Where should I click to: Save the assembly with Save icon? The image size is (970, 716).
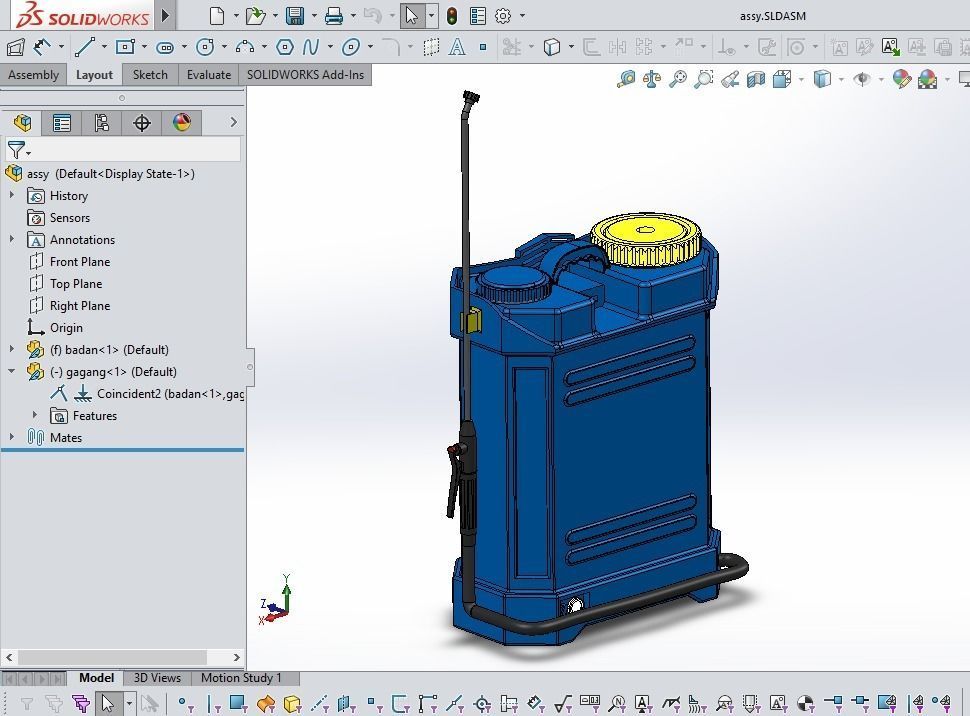tap(295, 15)
